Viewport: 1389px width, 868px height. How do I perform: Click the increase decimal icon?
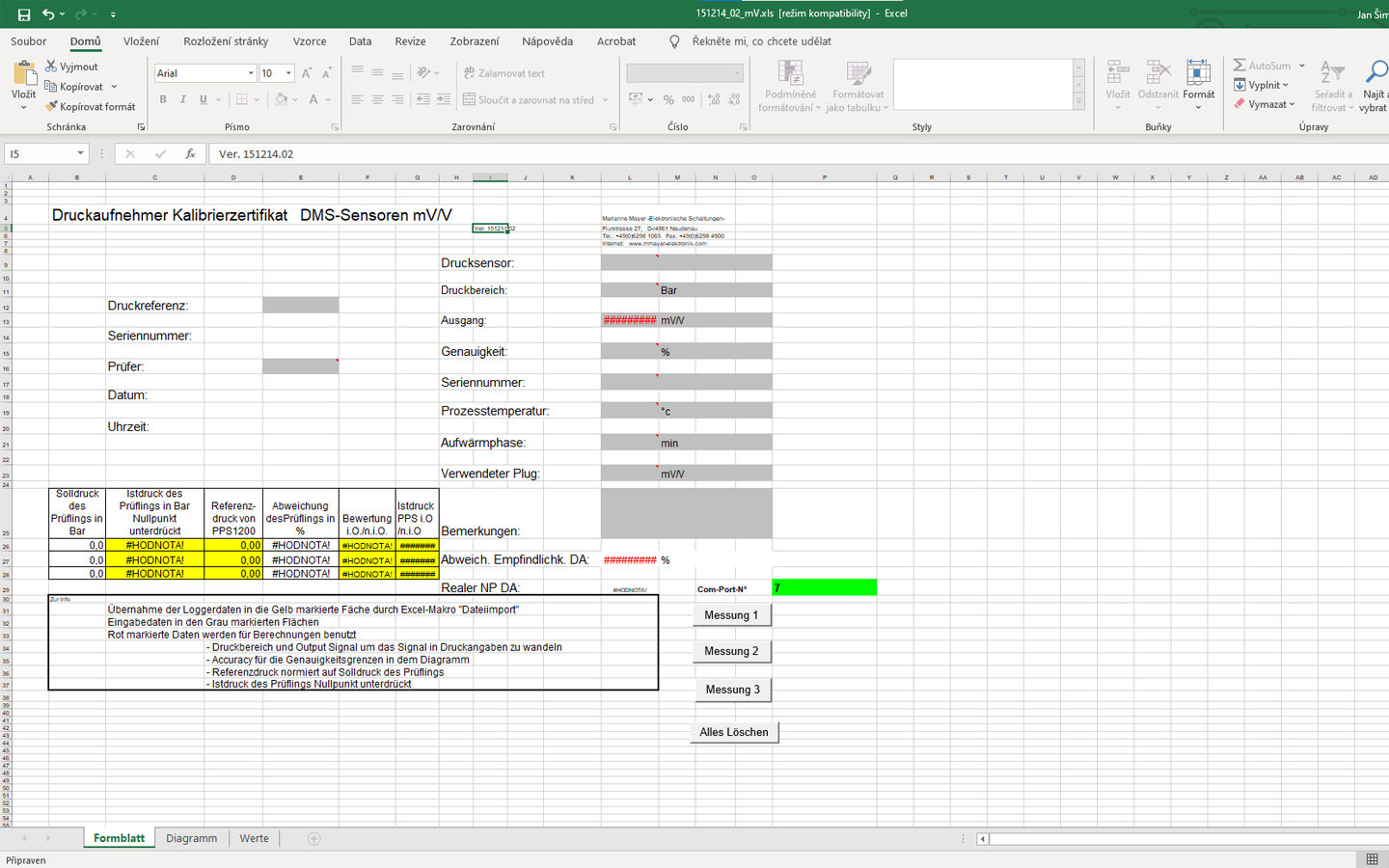coord(714,99)
